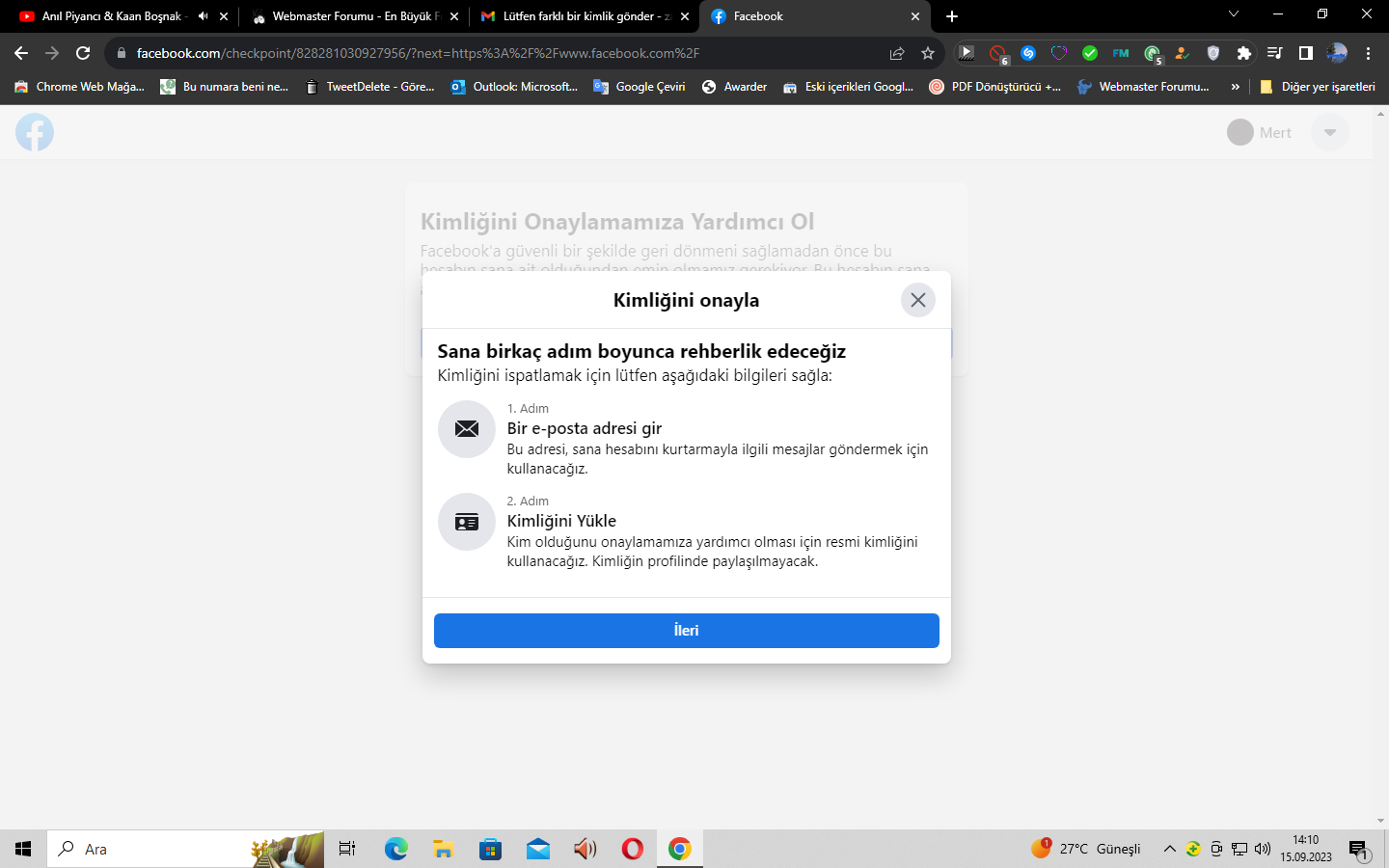Open the 27°C Güneşli weather widget
The image size is (1389, 868).
tap(1086, 849)
